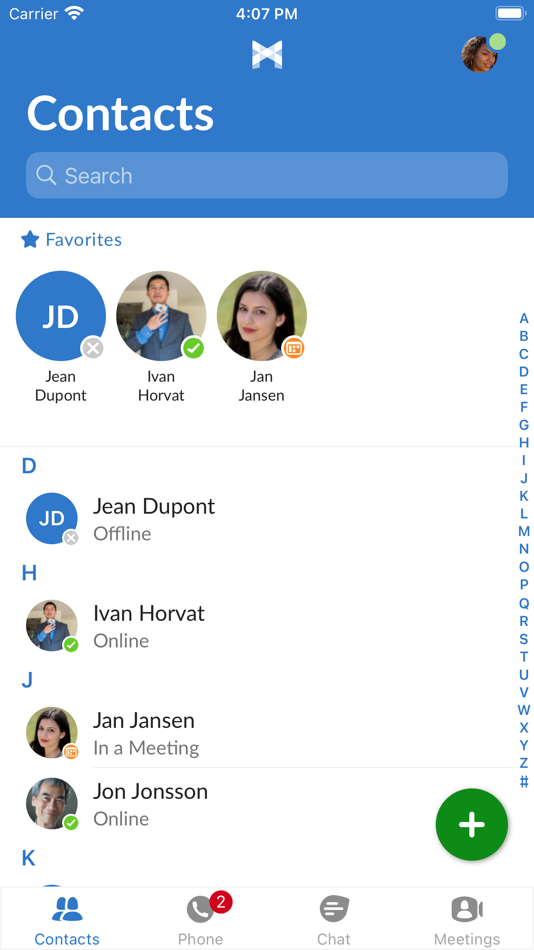Open the Phone tab
The width and height of the screenshot is (534, 950).
[201, 920]
